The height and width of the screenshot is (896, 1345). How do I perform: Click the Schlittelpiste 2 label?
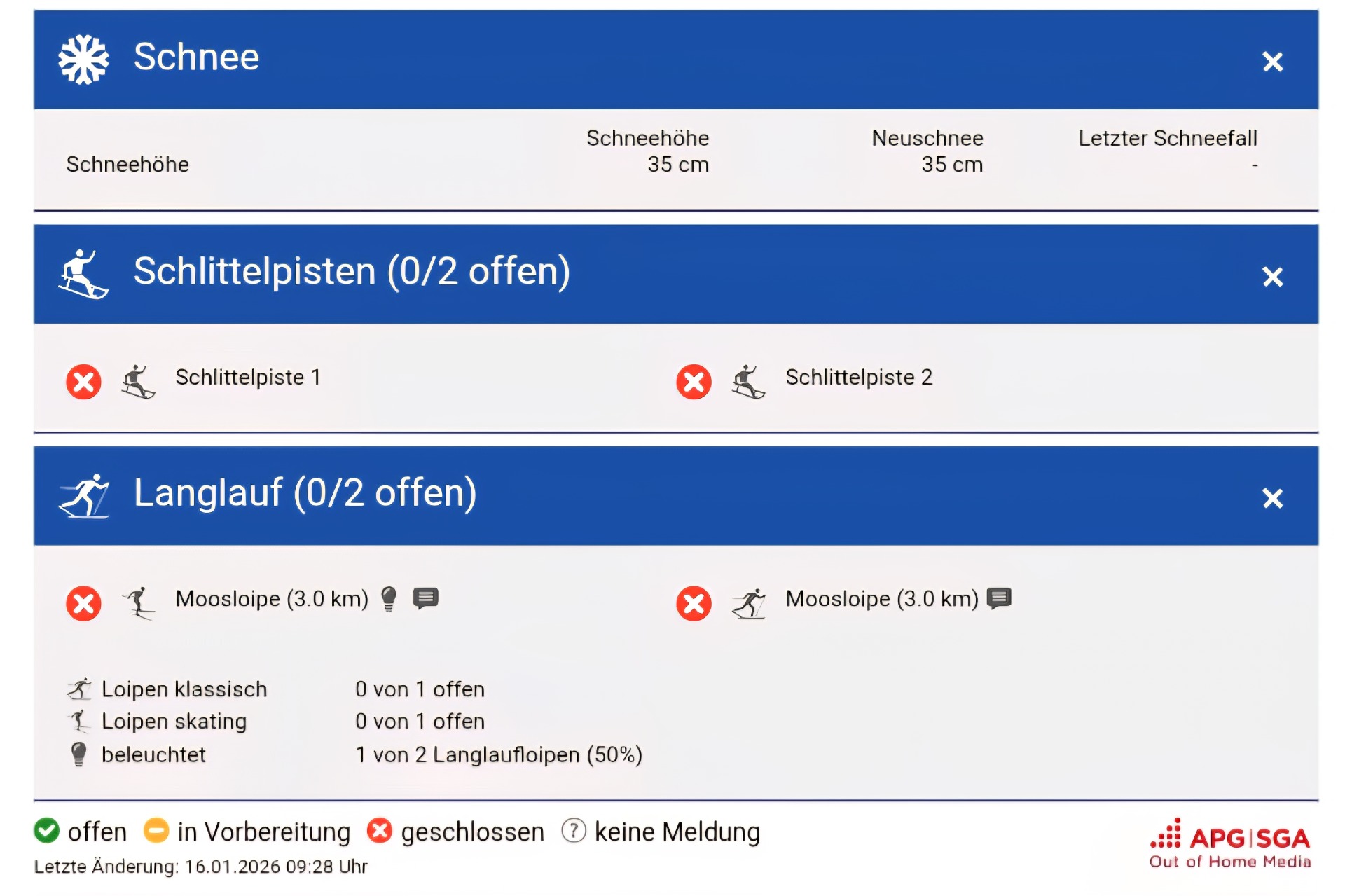click(859, 378)
